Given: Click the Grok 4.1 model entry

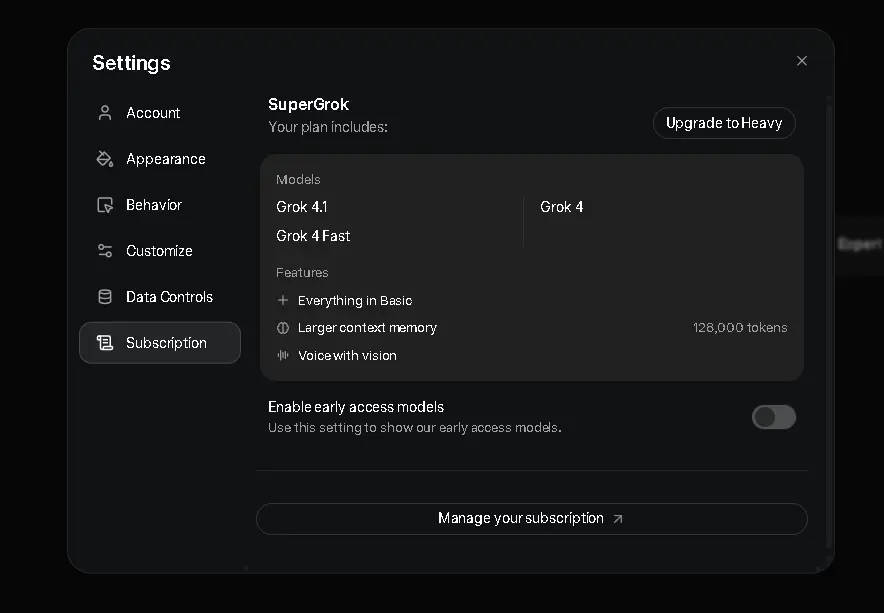Looking at the screenshot, I should pyautogui.click(x=302, y=207).
